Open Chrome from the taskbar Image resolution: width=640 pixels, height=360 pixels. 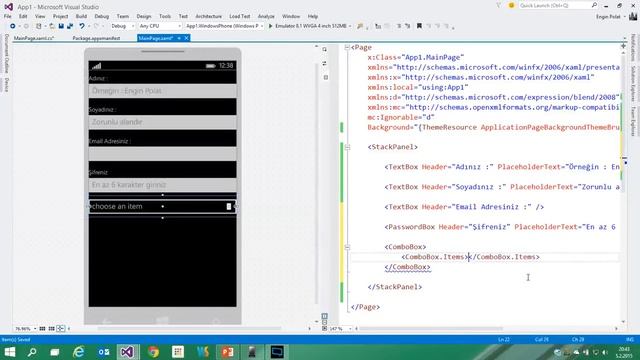153,352
